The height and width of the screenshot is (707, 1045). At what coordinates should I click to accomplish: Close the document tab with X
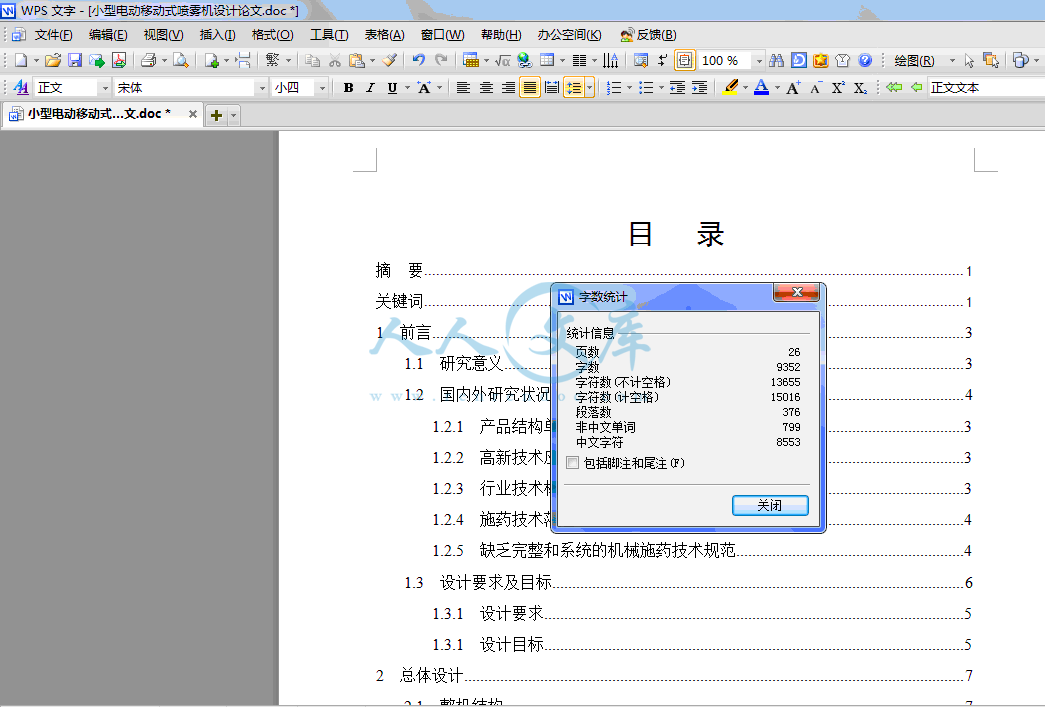point(193,114)
